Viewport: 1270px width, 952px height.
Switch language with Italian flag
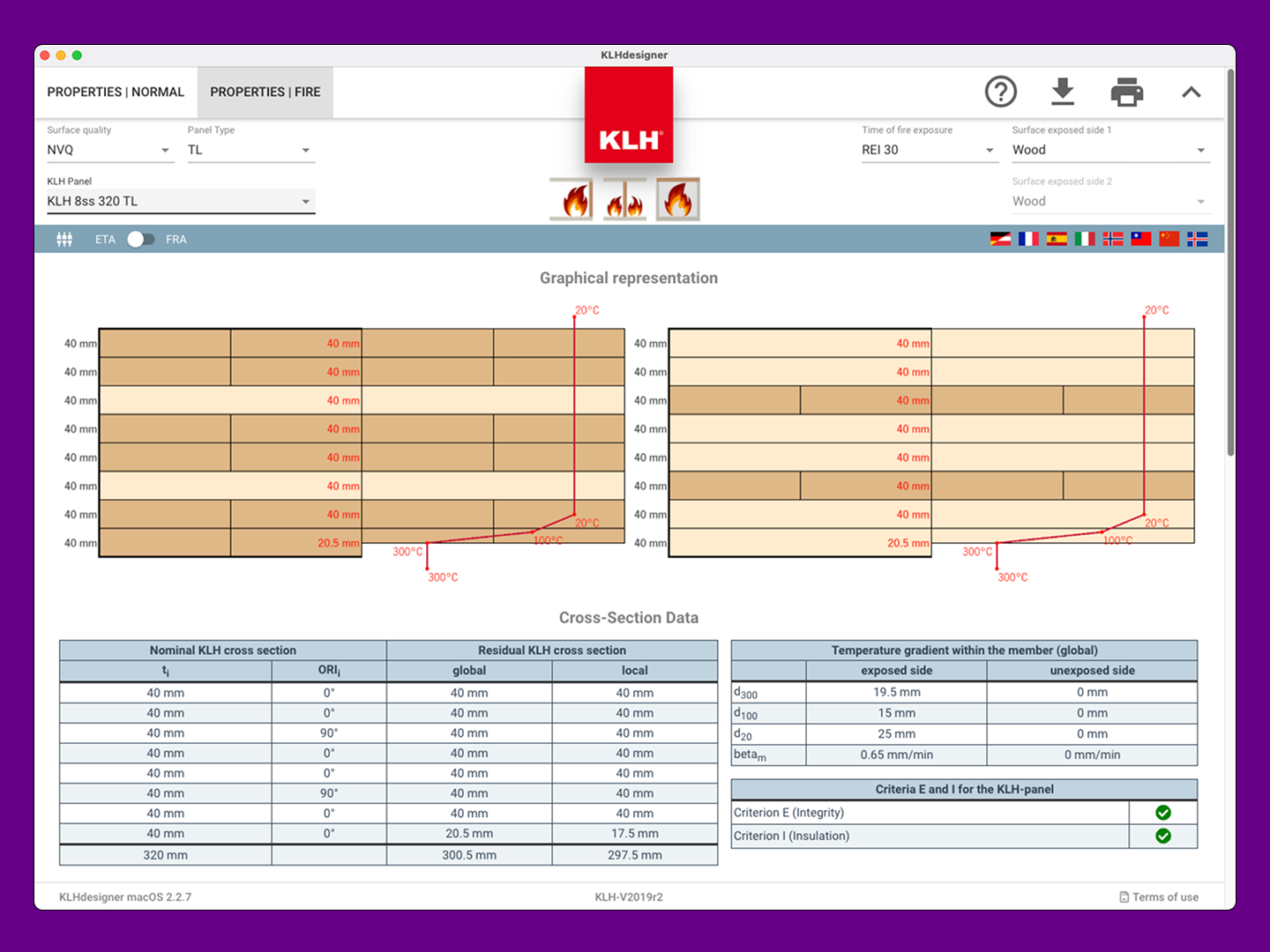pyautogui.click(x=1085, y=239)
